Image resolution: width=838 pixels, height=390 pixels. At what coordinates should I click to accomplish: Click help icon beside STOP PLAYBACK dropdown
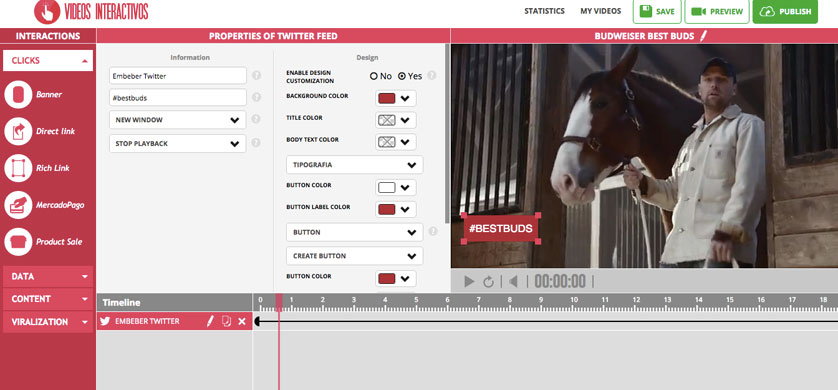coord(256,143)
